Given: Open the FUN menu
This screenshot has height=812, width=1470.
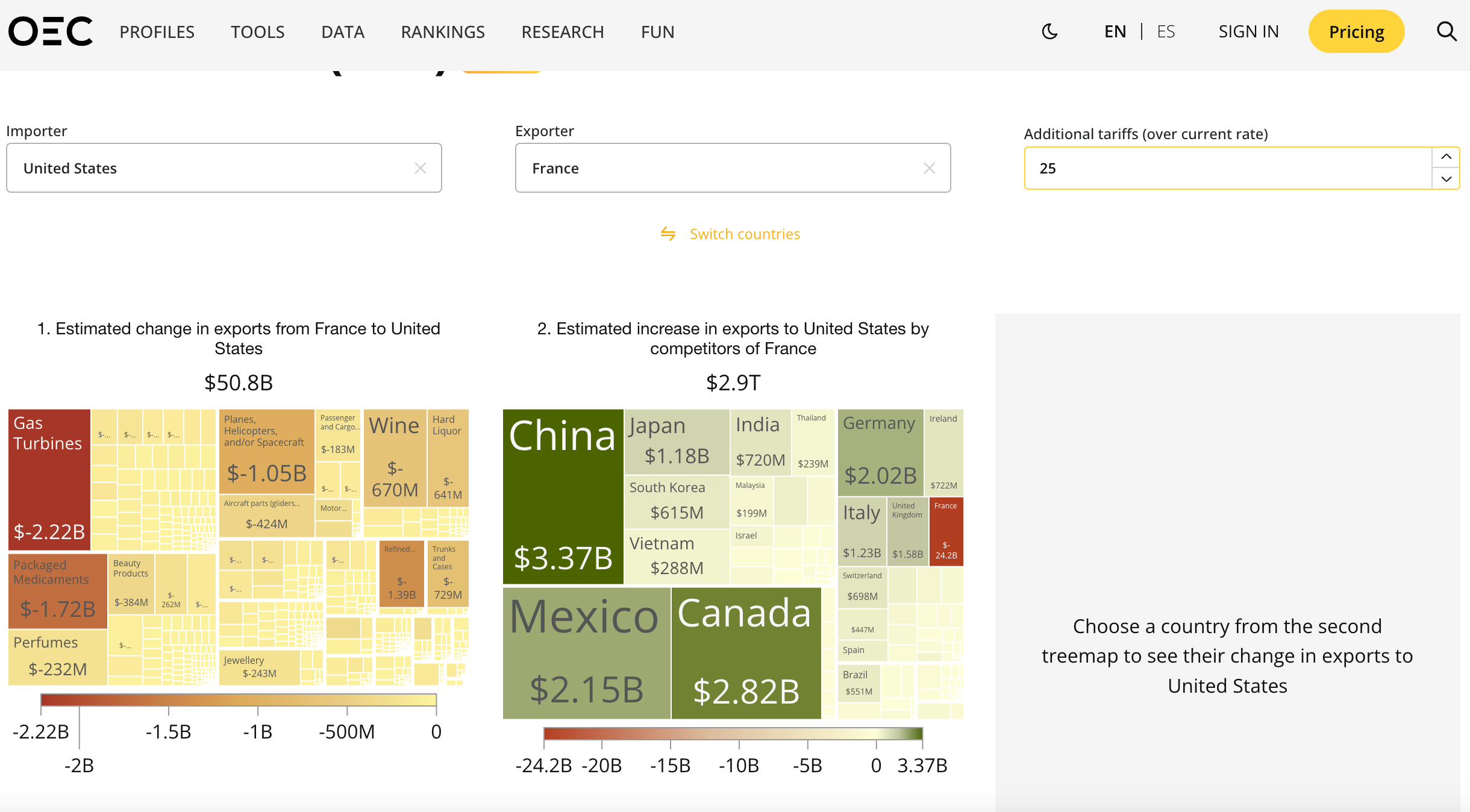Looking at the screenshot, I should coord(658,31).
